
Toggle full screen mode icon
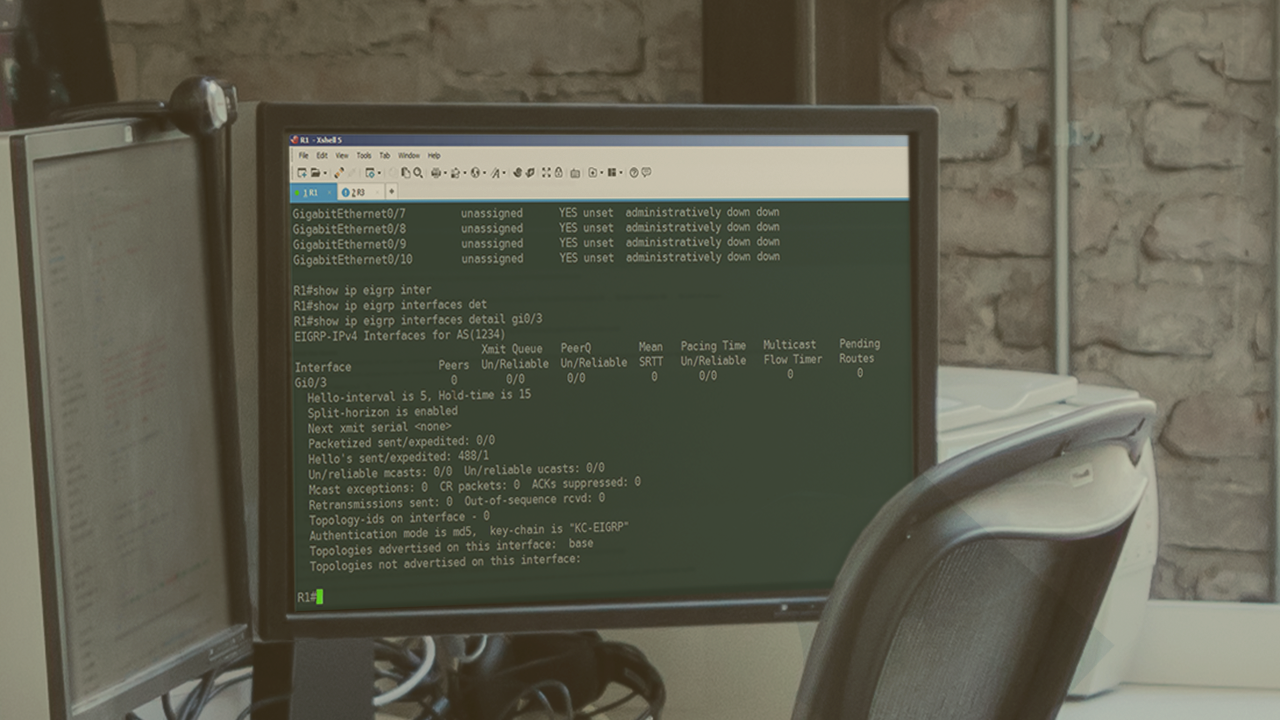(x=546, y=173)
